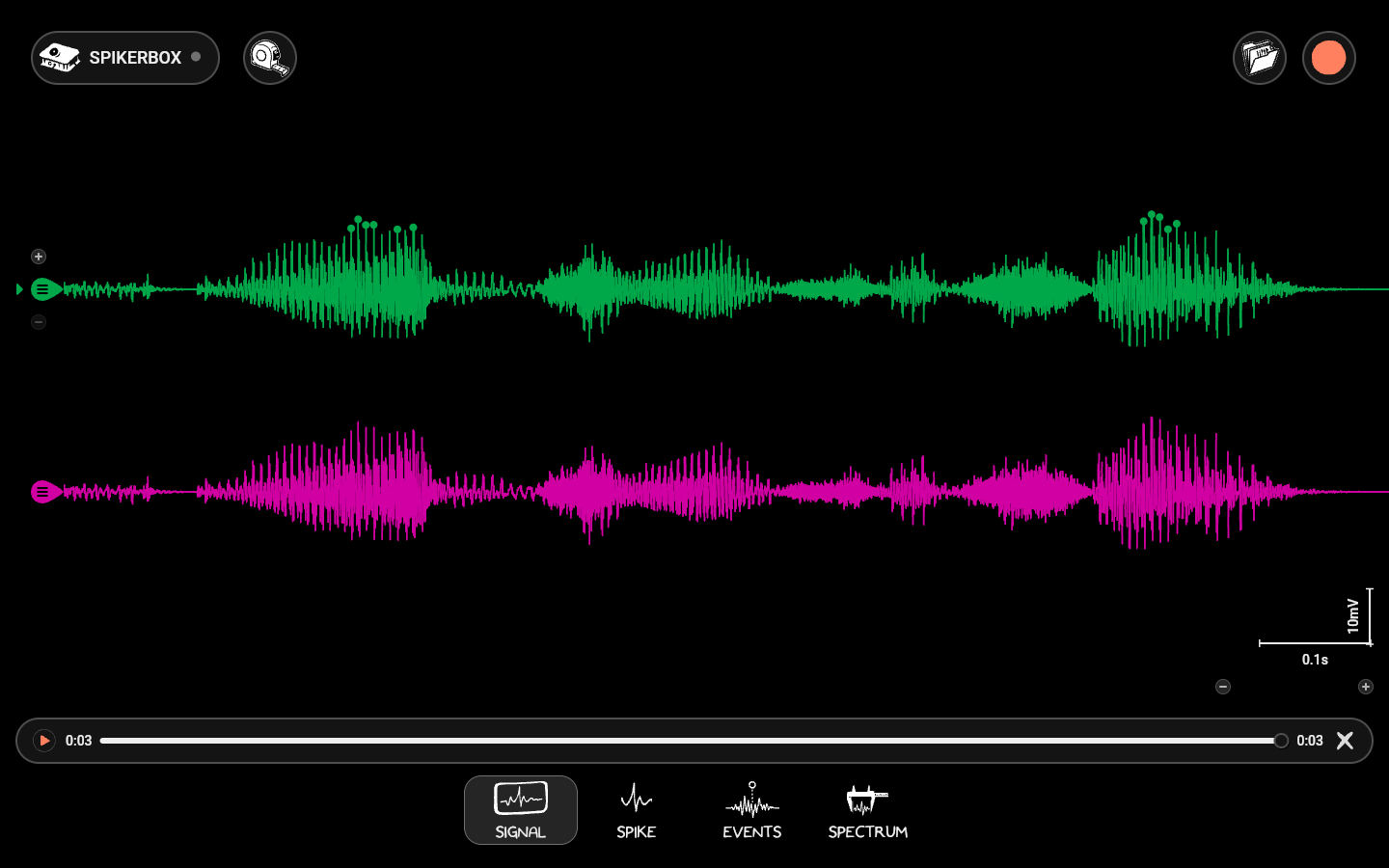This screenshot has width=1389, height=868.
Task: Zoom out the time scale with minus
Action: [x=1223, y=687]
